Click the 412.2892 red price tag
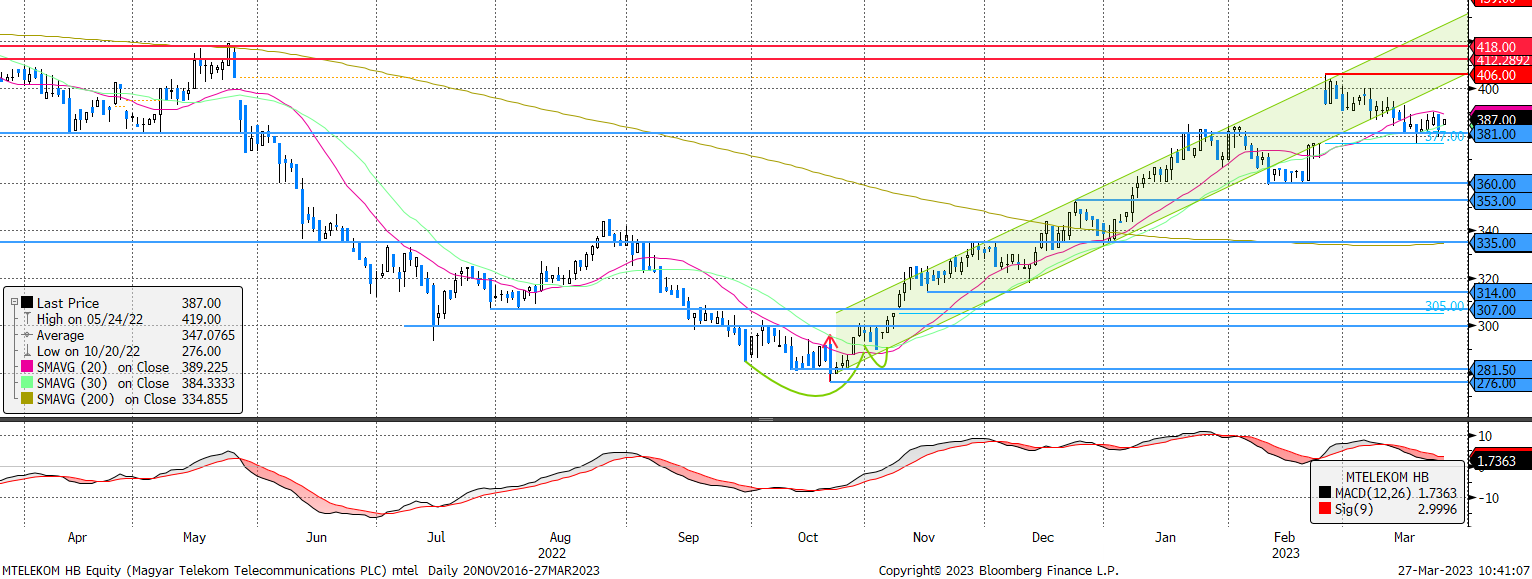 pos(1503,60)
